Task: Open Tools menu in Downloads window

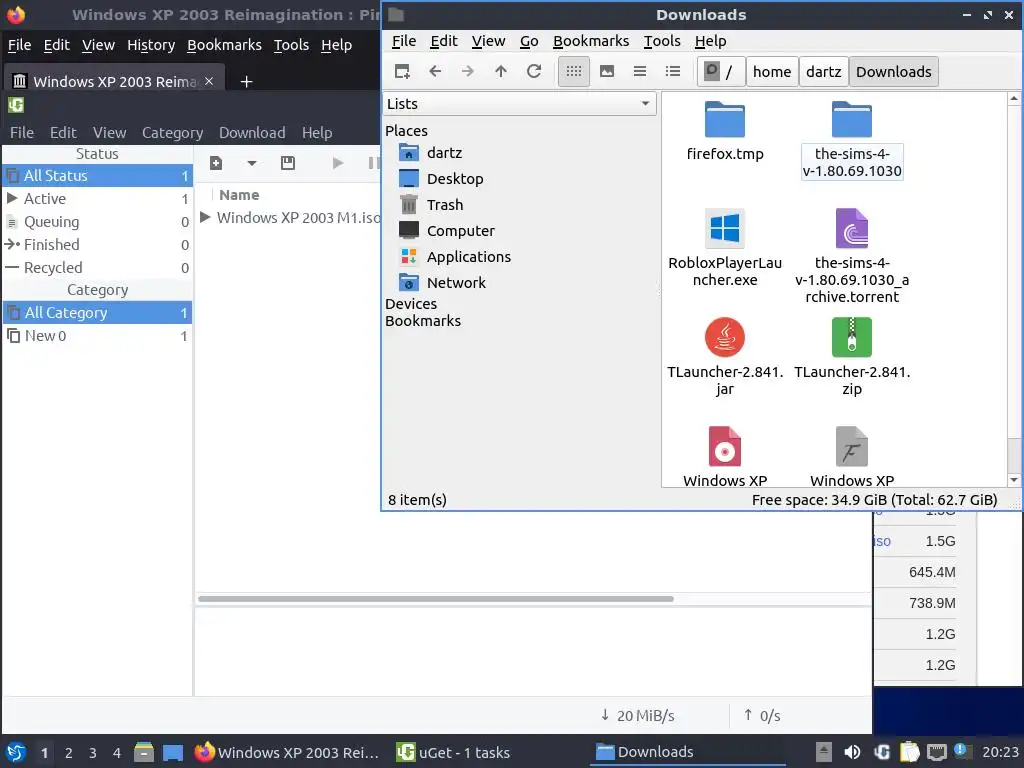Action: coord(662,41)
